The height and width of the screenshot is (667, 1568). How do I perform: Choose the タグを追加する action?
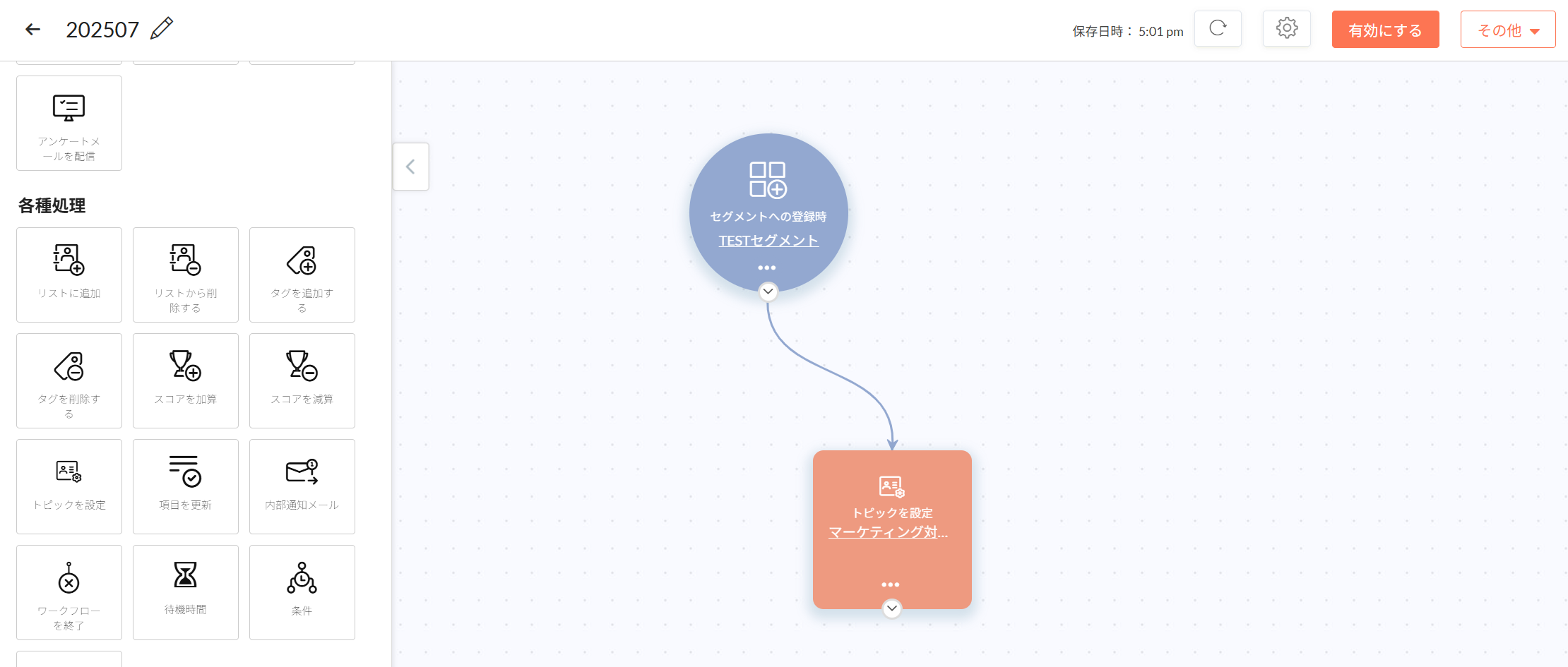[302, 275]
